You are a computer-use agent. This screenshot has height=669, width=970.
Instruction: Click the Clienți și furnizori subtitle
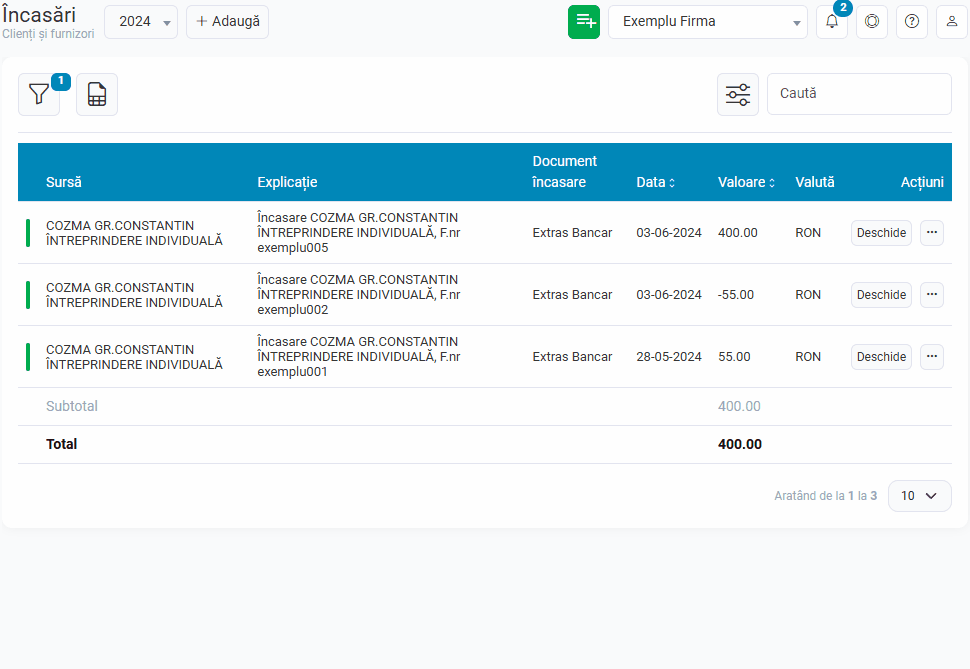[x=48, y=34]
